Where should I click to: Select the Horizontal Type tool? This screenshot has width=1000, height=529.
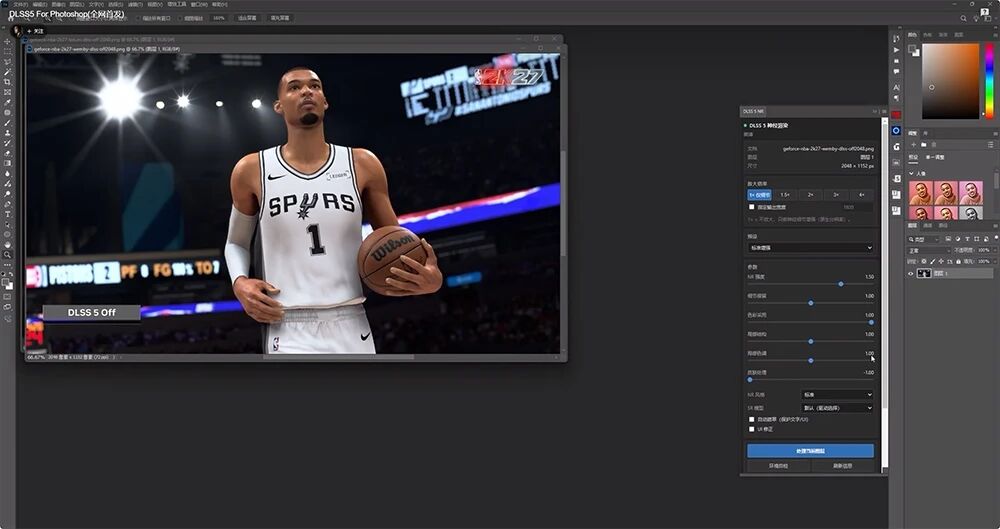[x=8, y=214]
